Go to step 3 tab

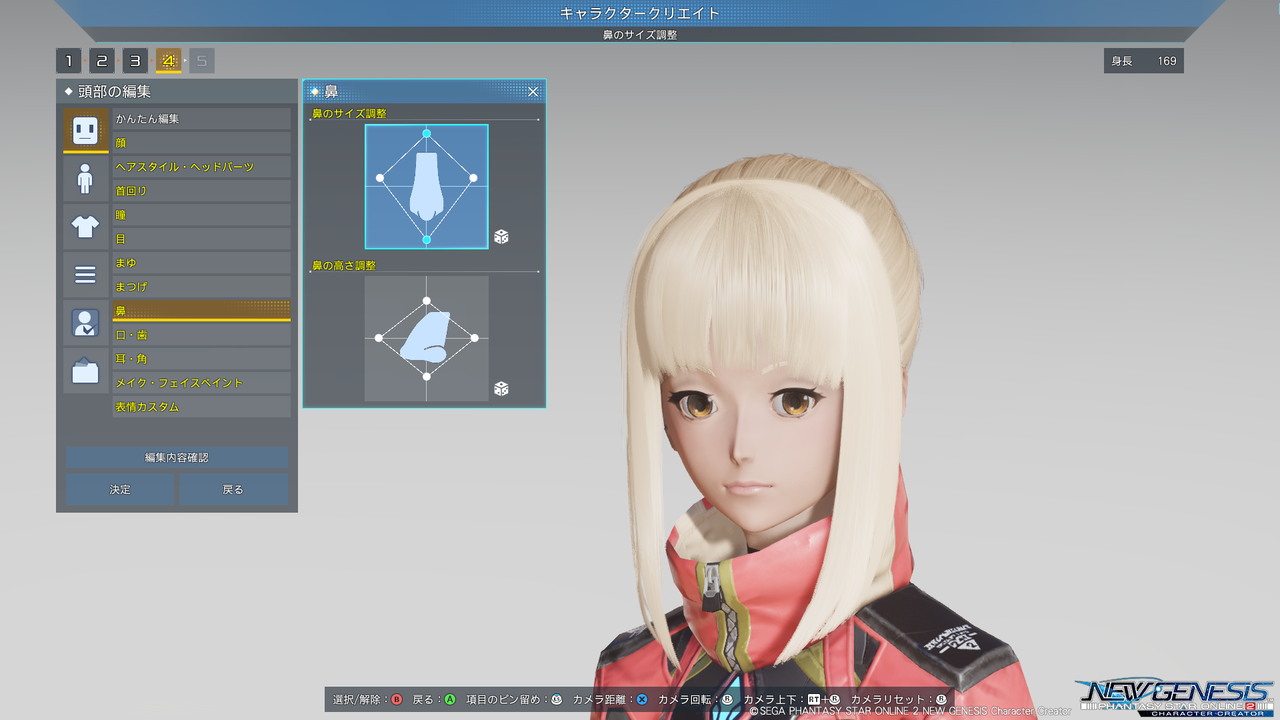coord(135,61)
